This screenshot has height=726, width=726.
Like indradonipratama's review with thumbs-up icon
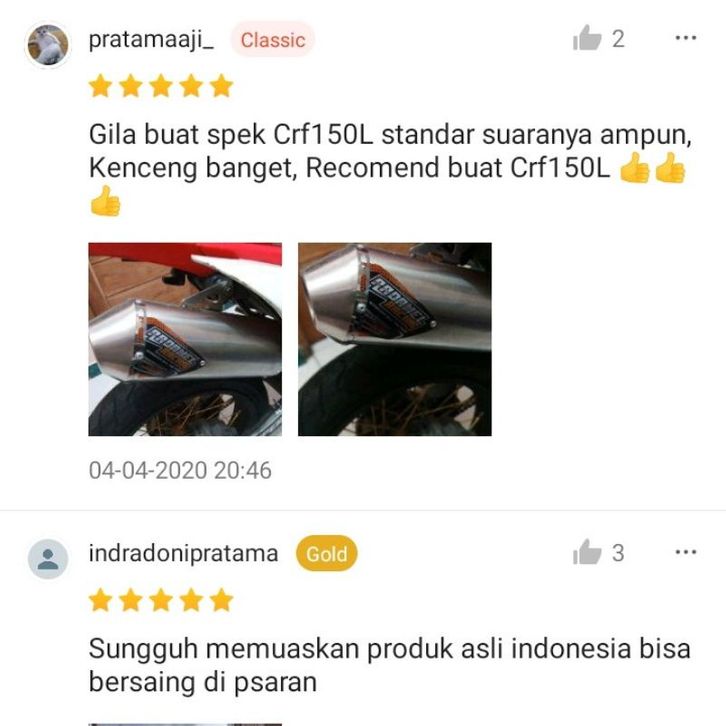tap(587, 552)
